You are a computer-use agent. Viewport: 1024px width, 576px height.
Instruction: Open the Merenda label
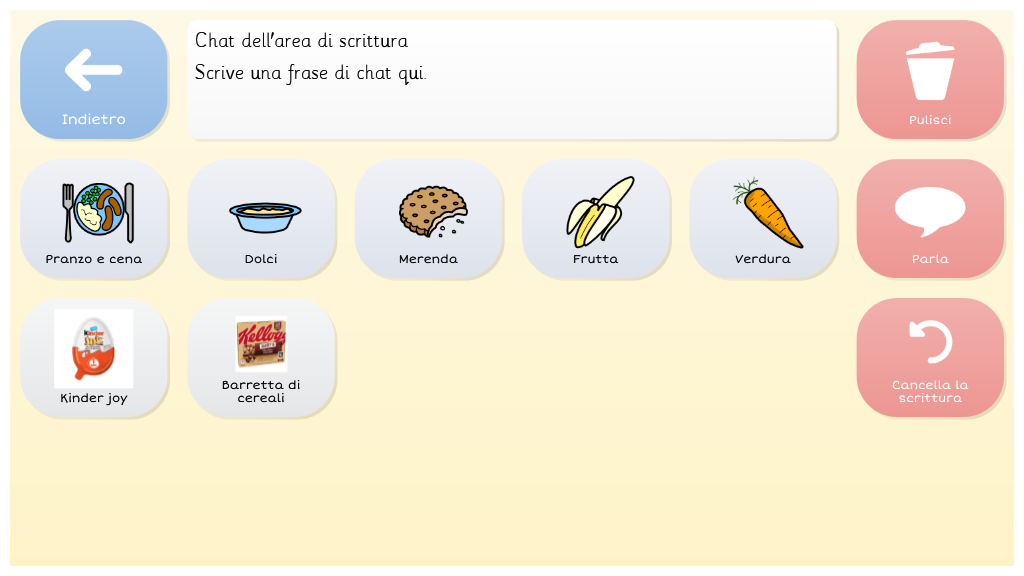(428, 259)
